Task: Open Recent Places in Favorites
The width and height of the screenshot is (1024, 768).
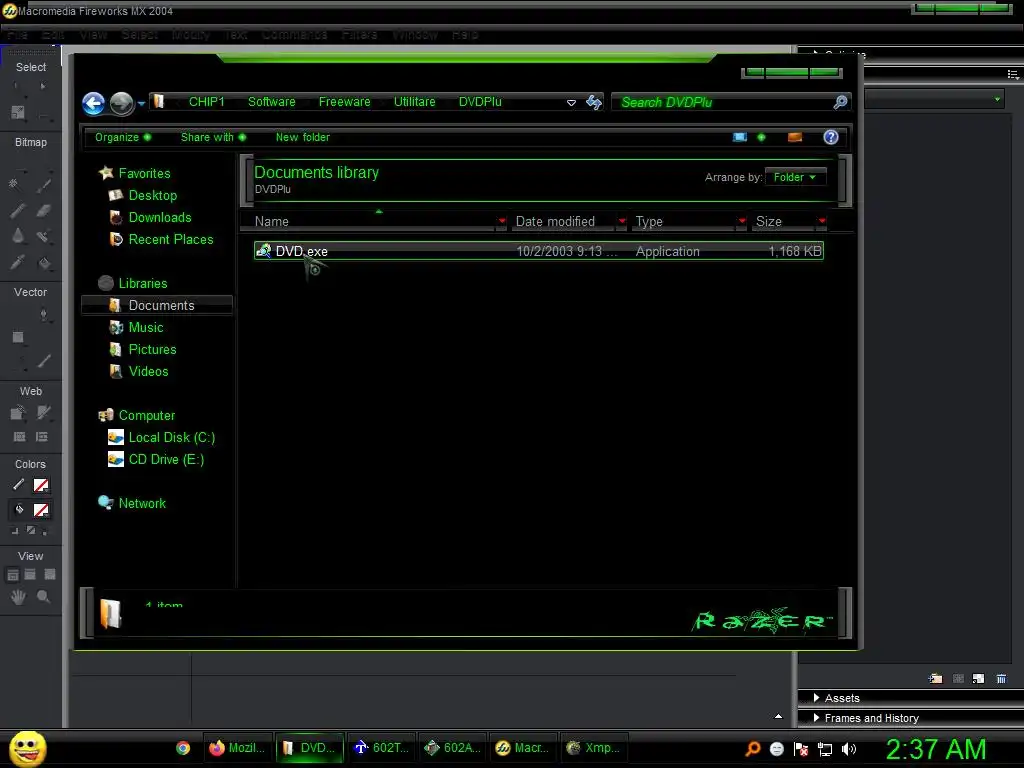Action: pyautogui.click(x=170, y=240)
